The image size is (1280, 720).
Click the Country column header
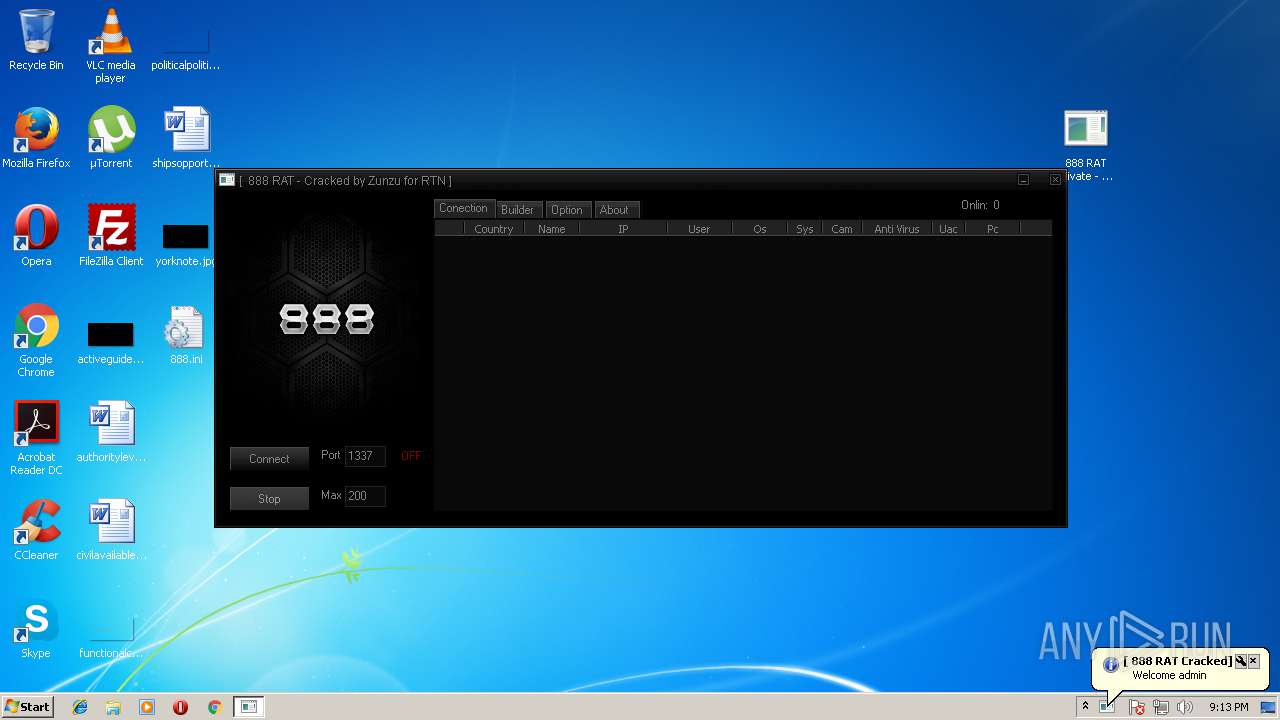pyautogui.click(x=494, y=229)
